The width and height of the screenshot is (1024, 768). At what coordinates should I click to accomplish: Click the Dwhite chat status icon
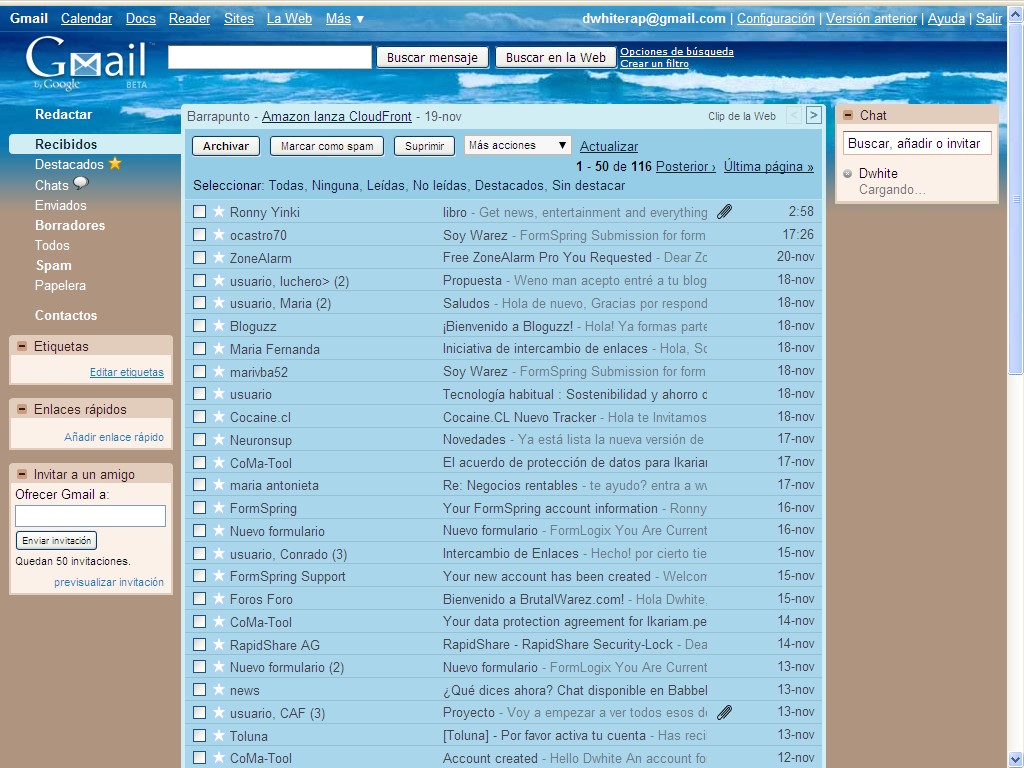point(848,174)
